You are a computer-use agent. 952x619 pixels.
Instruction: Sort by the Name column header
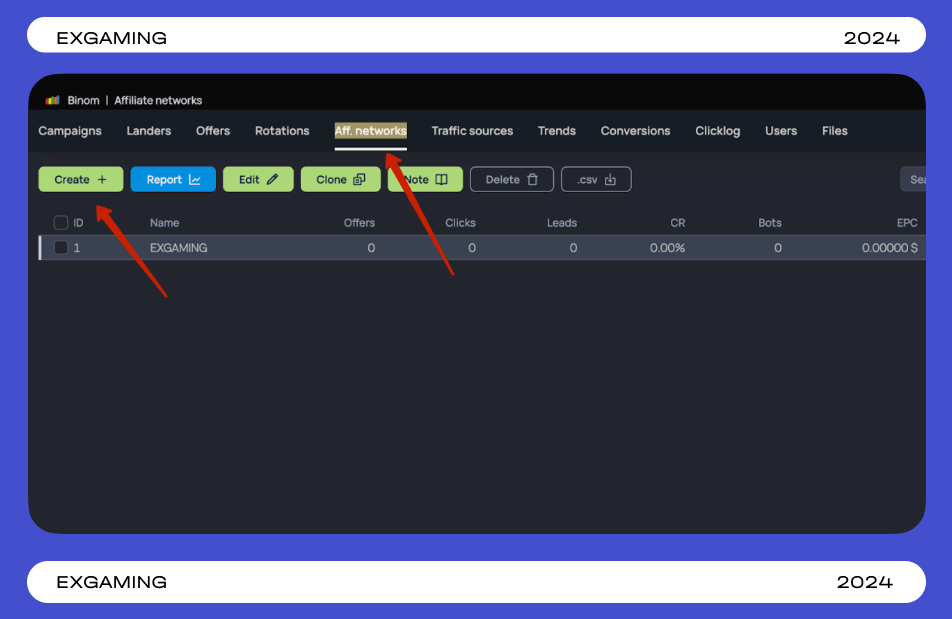165,223
